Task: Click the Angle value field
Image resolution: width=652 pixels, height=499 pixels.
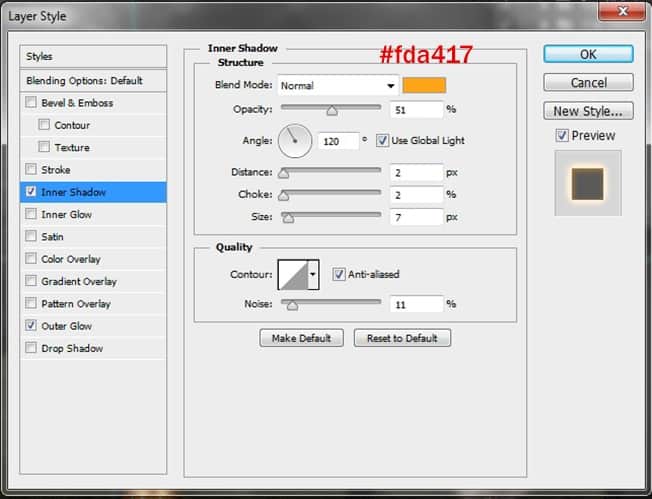Action: pyautogui.click(x=338, y=141)
